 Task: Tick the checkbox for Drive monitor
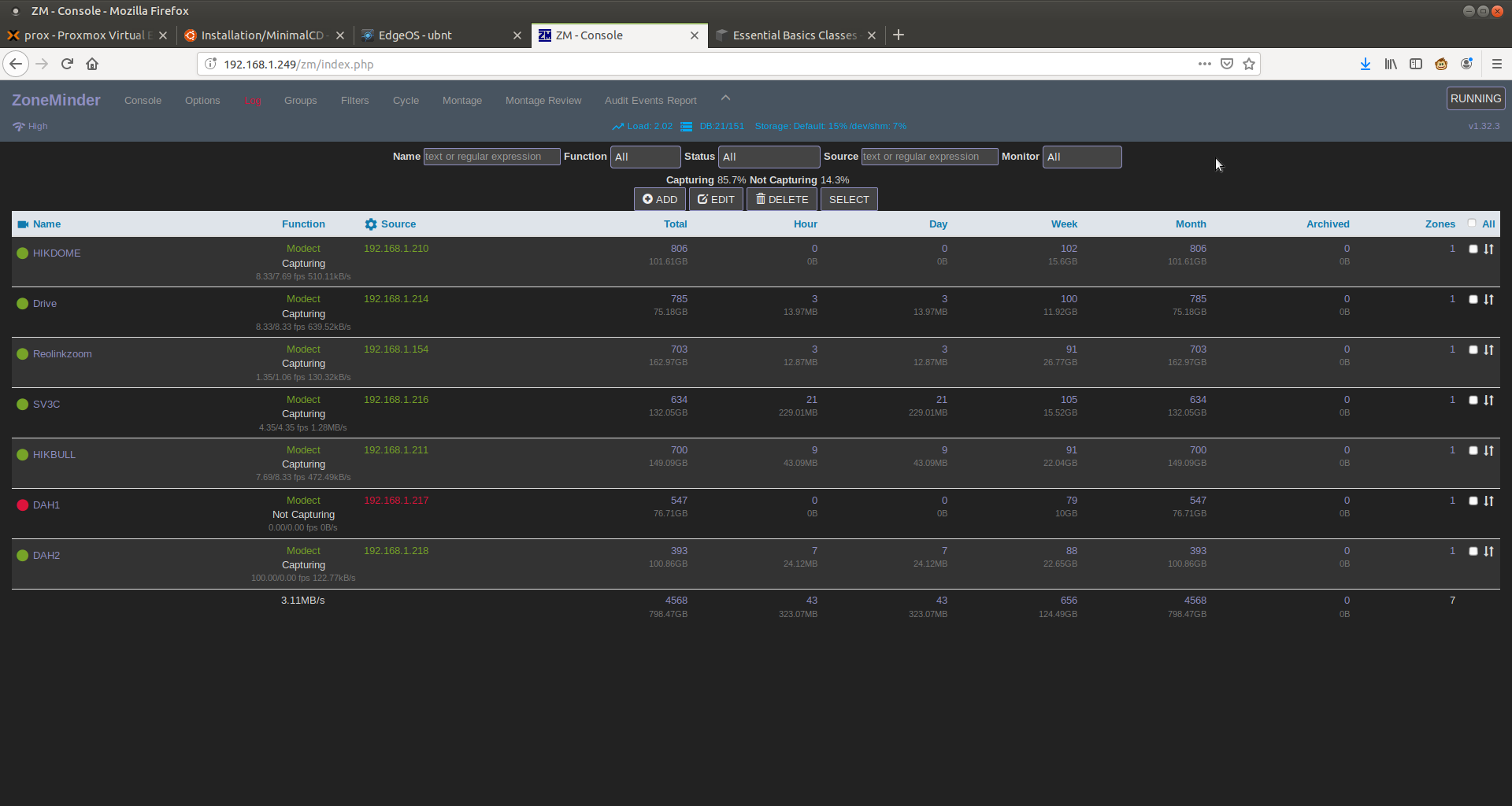pyautogui.click(x=1473, y=299)
